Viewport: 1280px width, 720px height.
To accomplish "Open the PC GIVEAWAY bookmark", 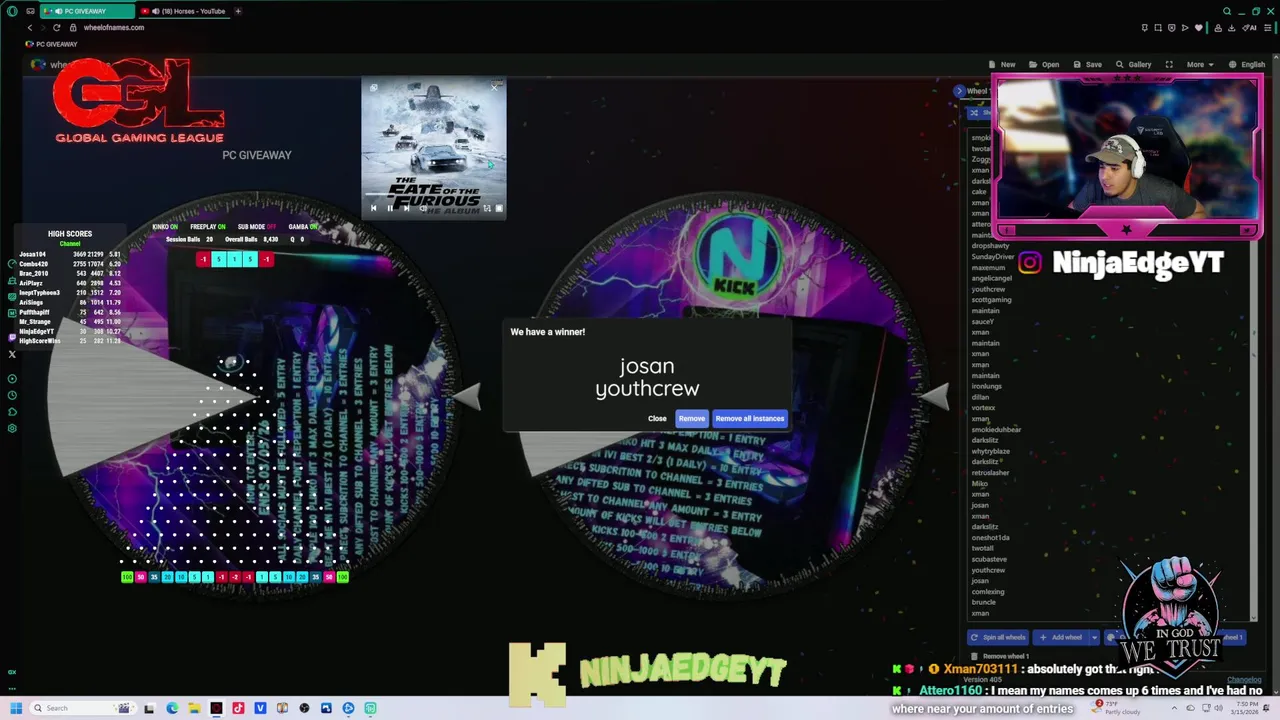I will (x=52, y=44).
